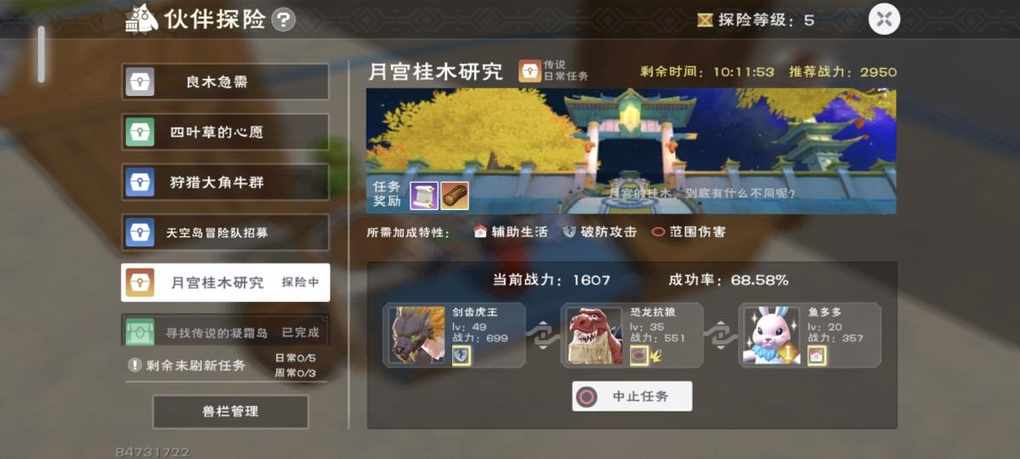
Task: Click the 辅助生活 trait icon
Action: 480,232
